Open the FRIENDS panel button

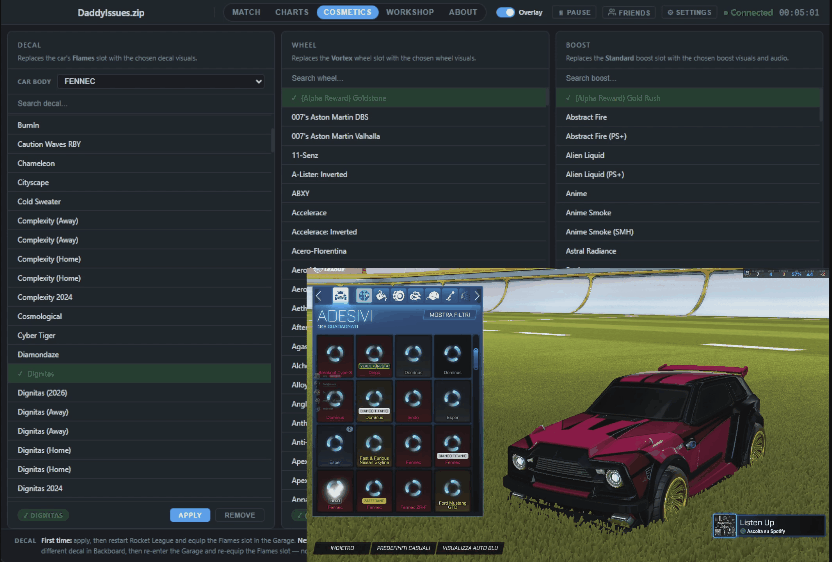click(629, 12)
